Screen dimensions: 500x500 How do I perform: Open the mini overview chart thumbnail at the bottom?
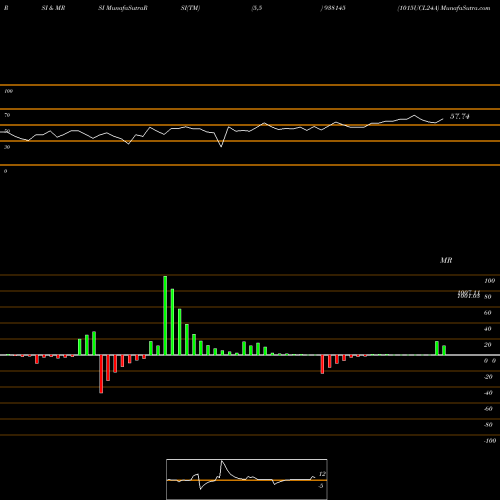coord(247,479)
